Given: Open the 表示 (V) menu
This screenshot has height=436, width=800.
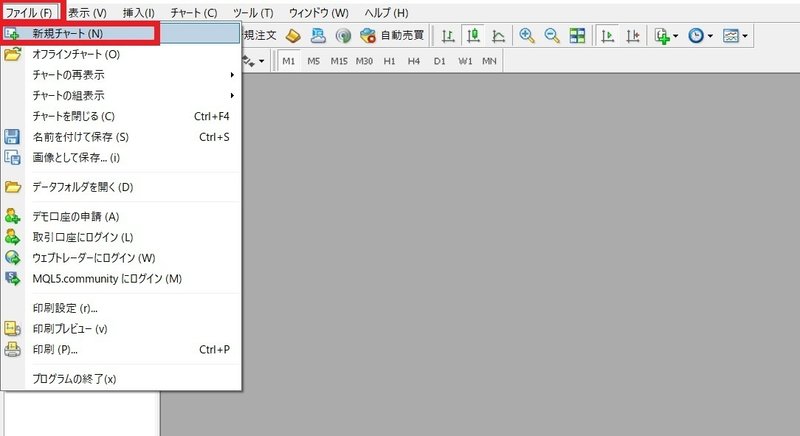Looking at the screenshot, I should coord(87,13).
